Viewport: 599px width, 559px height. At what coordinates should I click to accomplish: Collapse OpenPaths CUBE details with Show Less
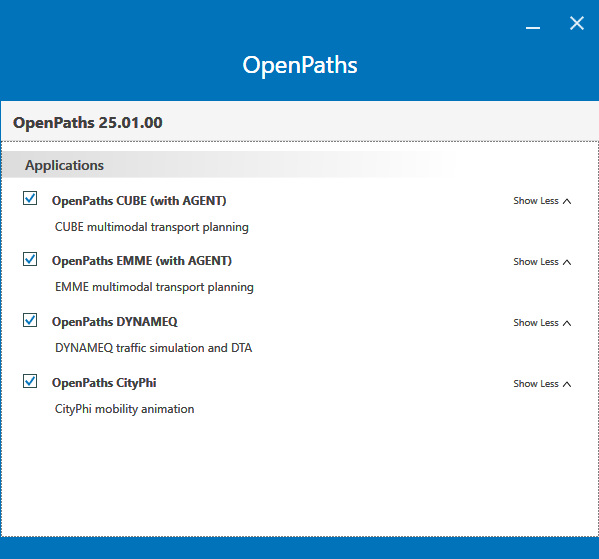[542, 201]
